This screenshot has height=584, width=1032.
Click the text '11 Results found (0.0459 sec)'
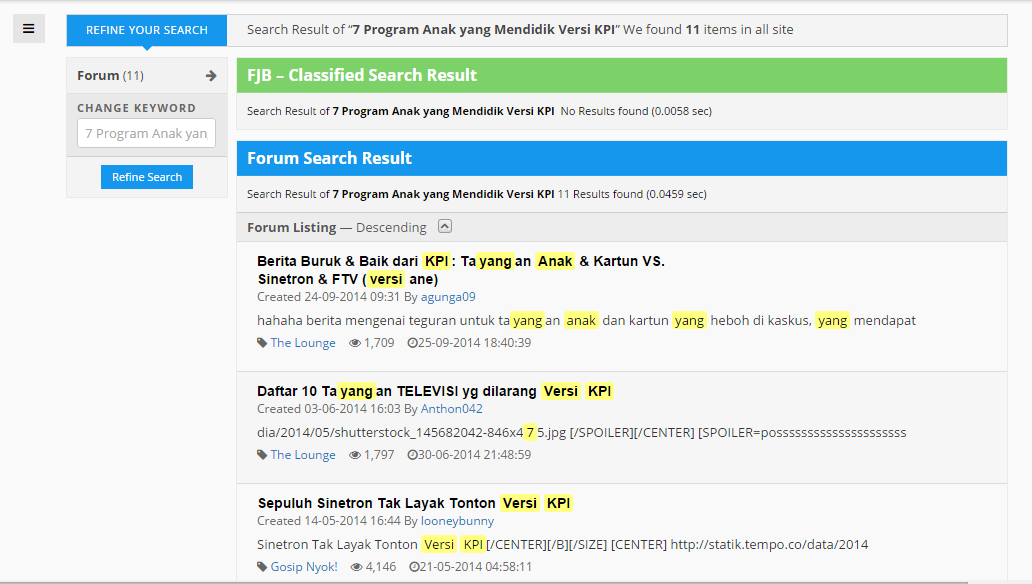click(x=632, y=194)
